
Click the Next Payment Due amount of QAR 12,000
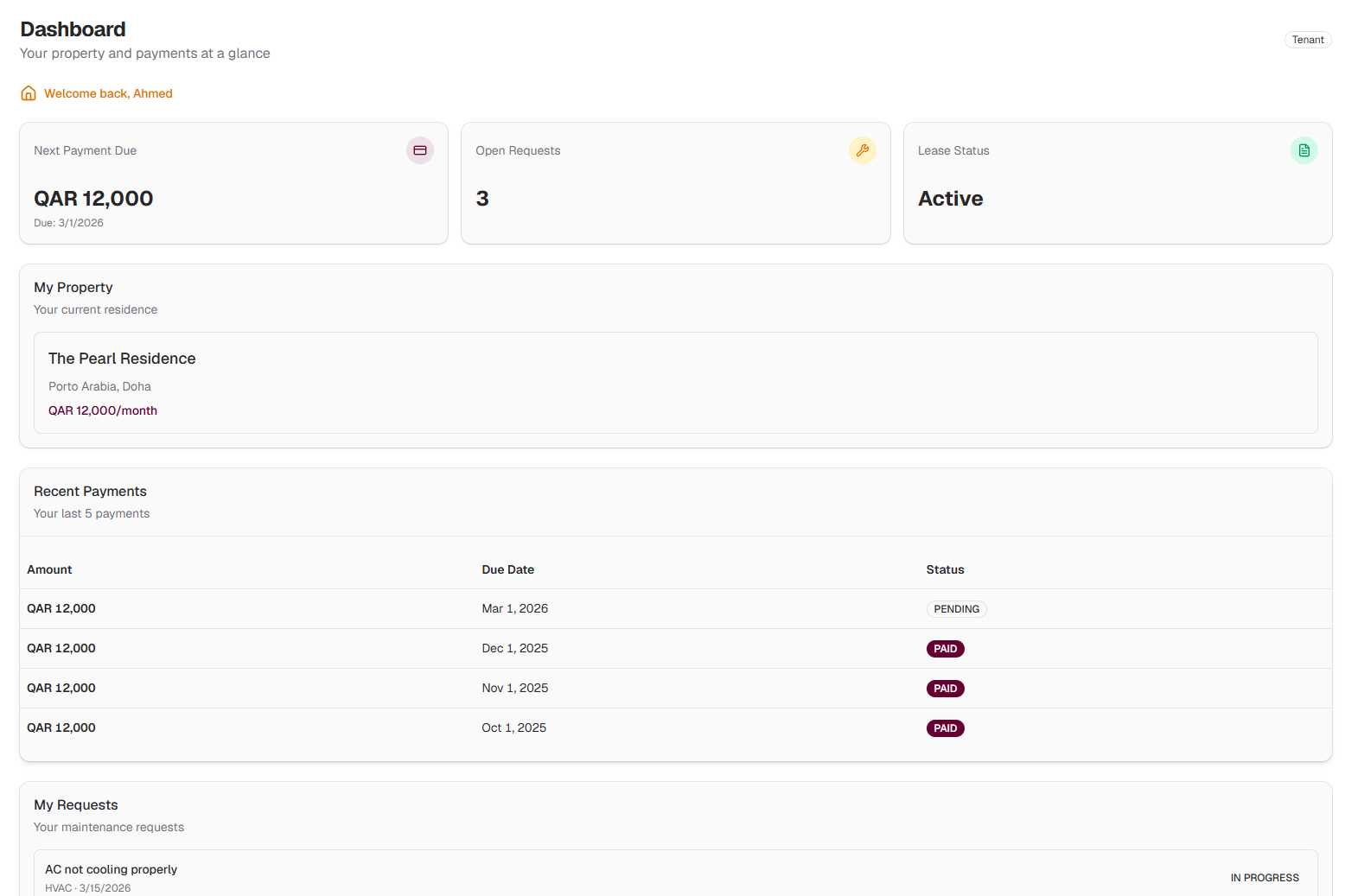tap(93, 198)
